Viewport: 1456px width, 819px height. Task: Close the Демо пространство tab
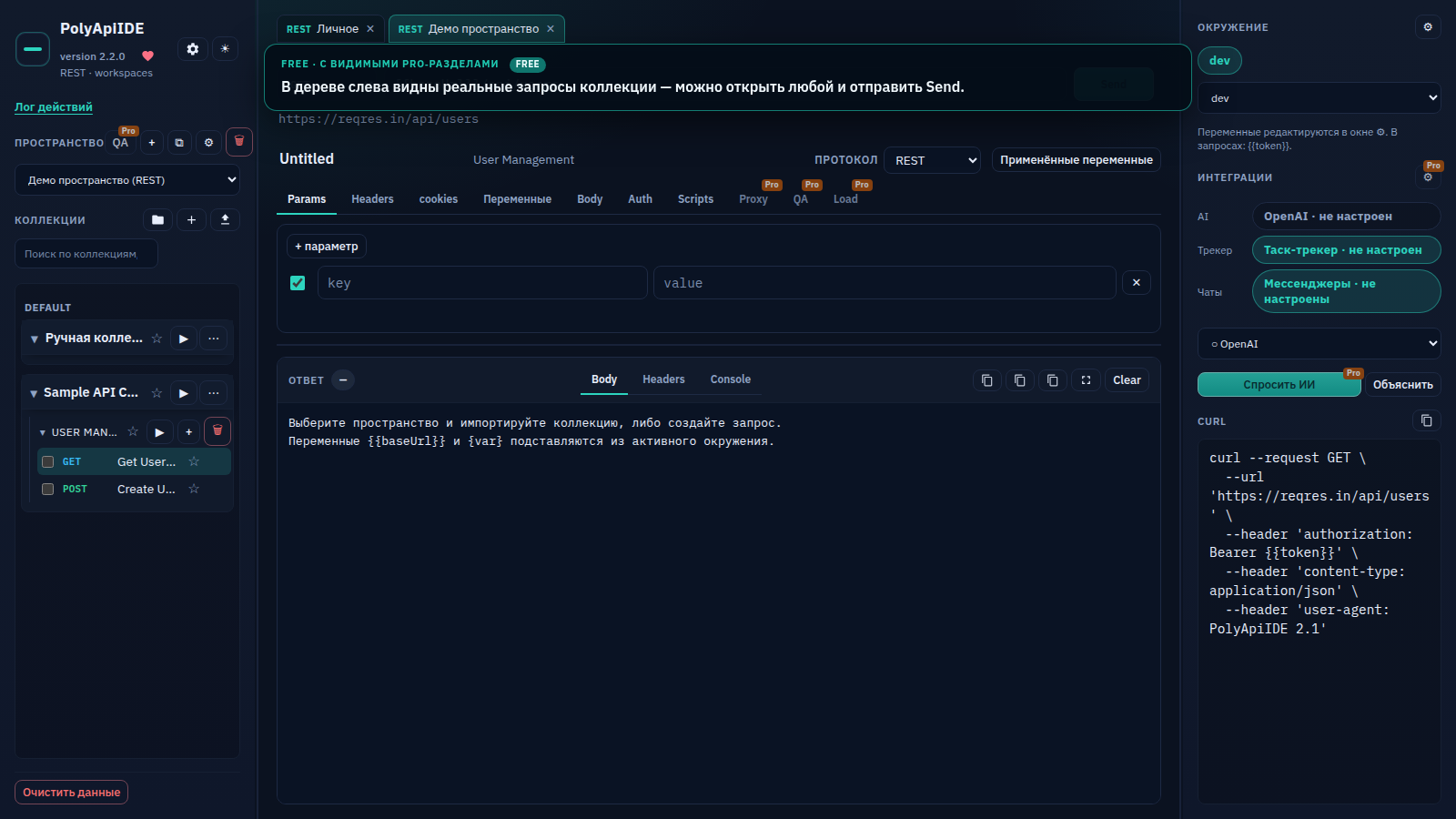click(551, 29)
